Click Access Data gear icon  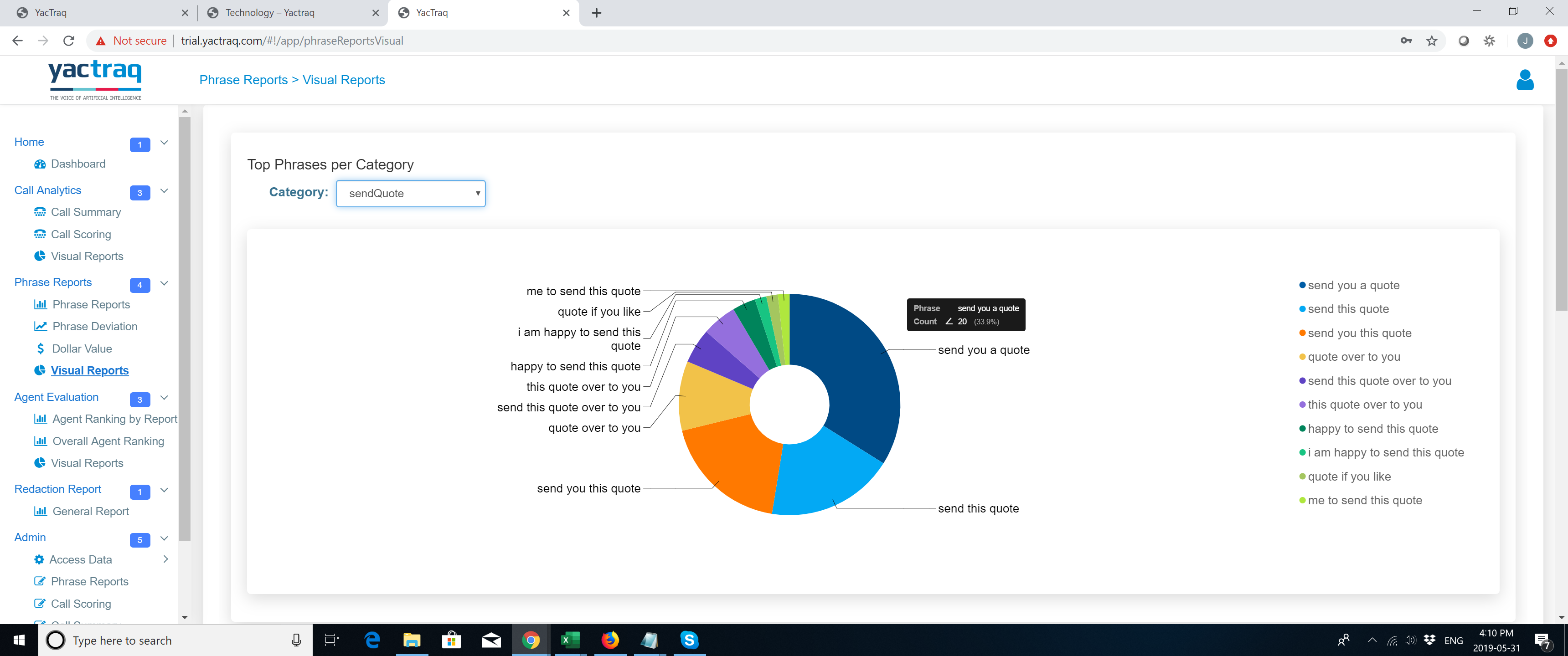point(39,559)
